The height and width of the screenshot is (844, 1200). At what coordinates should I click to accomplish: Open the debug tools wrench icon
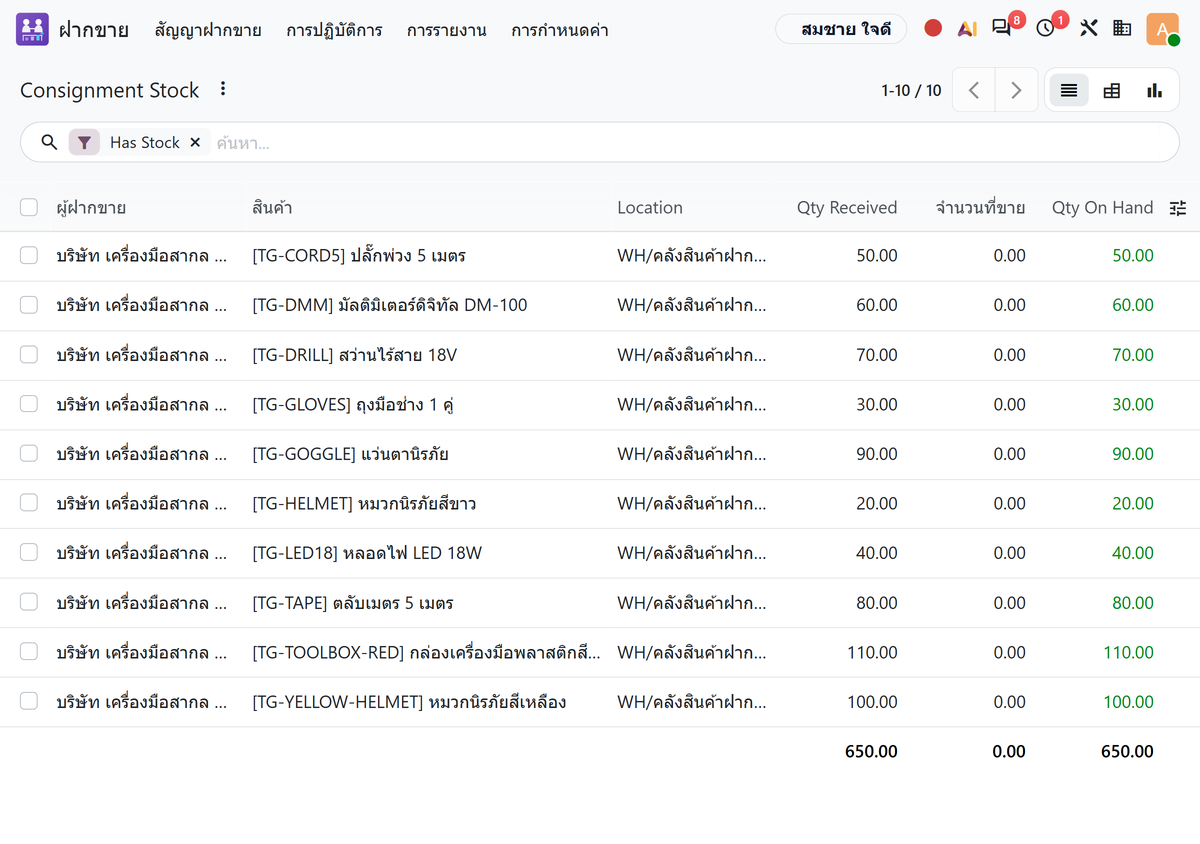coord(1089,29)
